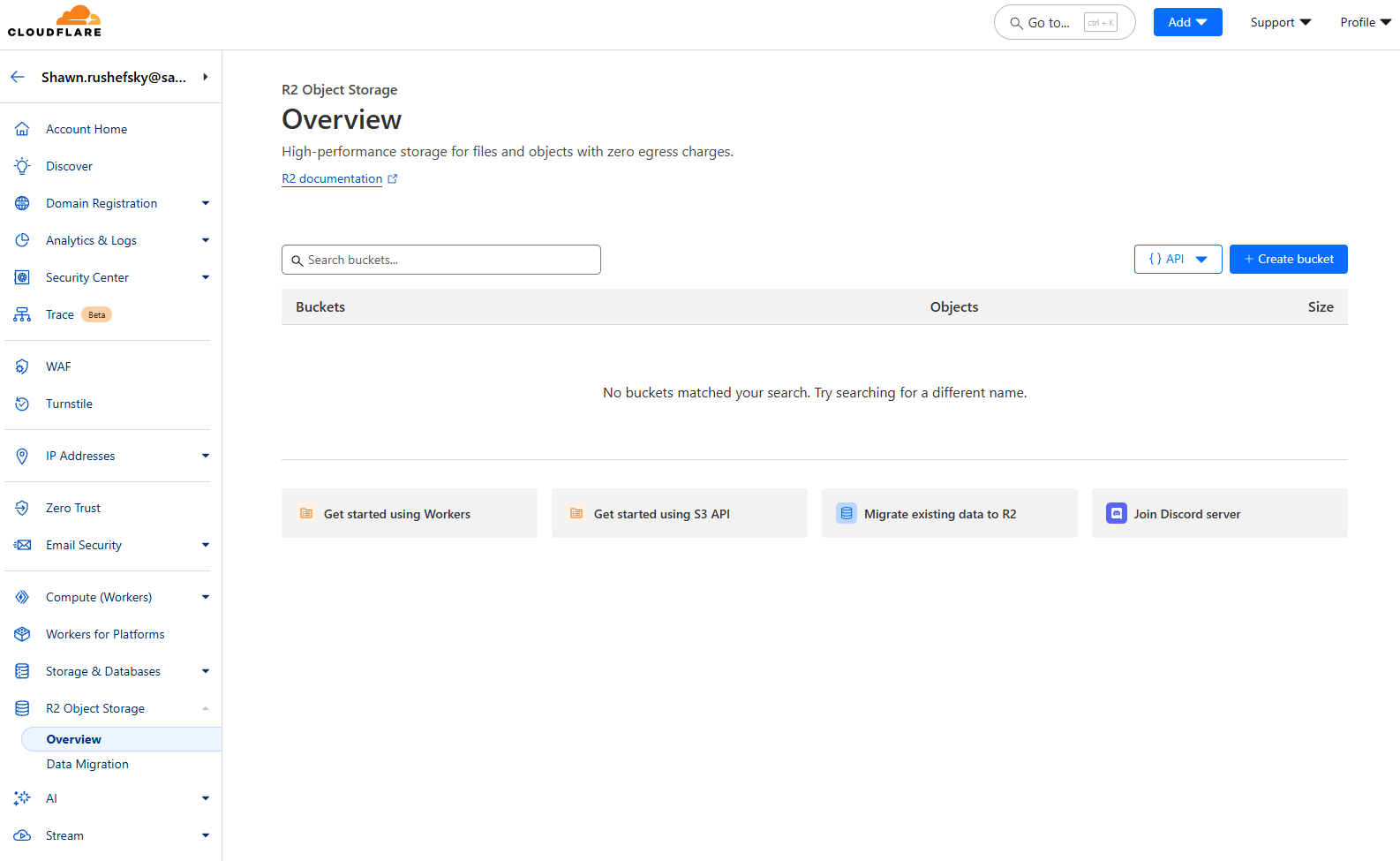Click the Zero Trust icon

click(x=22, y=508)
